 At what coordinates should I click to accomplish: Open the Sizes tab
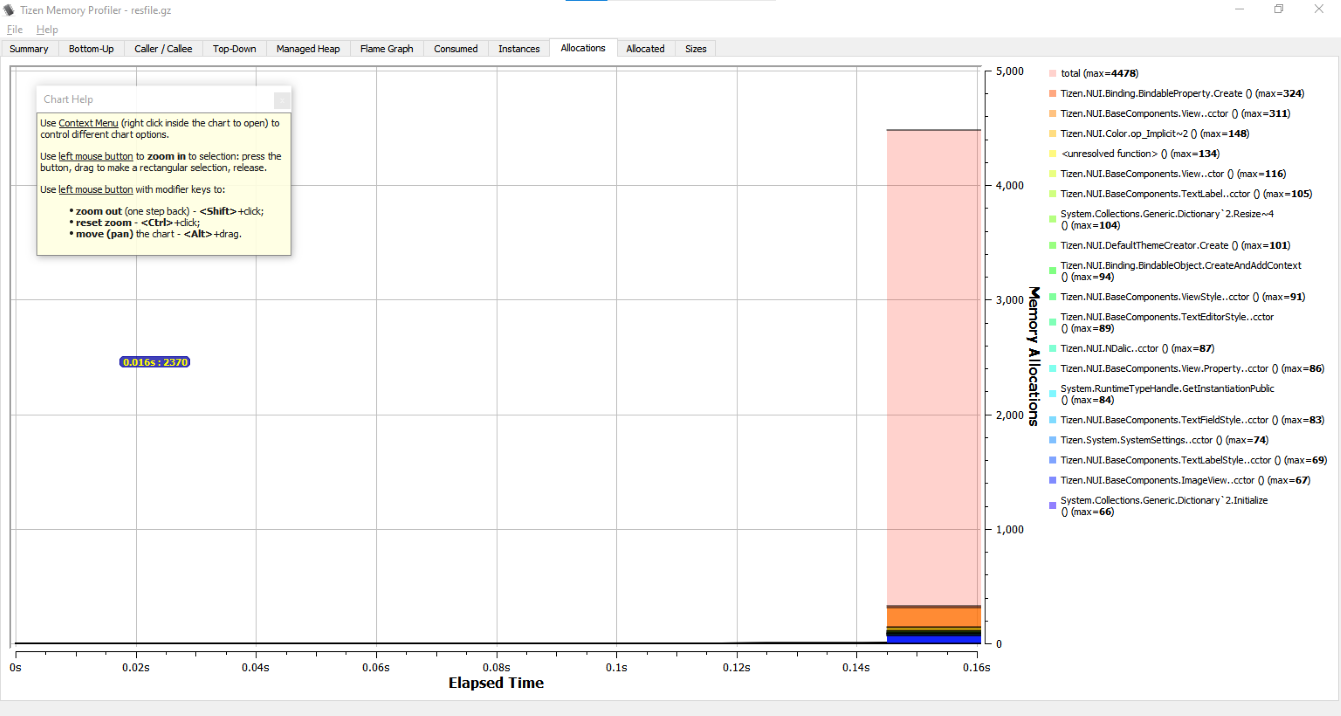click(x=695, y=47)
